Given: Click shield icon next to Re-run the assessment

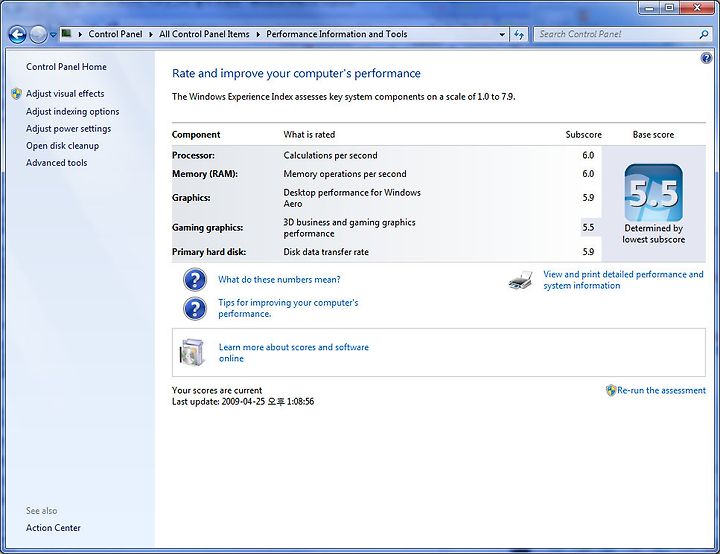Looking at the screenshot, I should (x=611, y=390).
